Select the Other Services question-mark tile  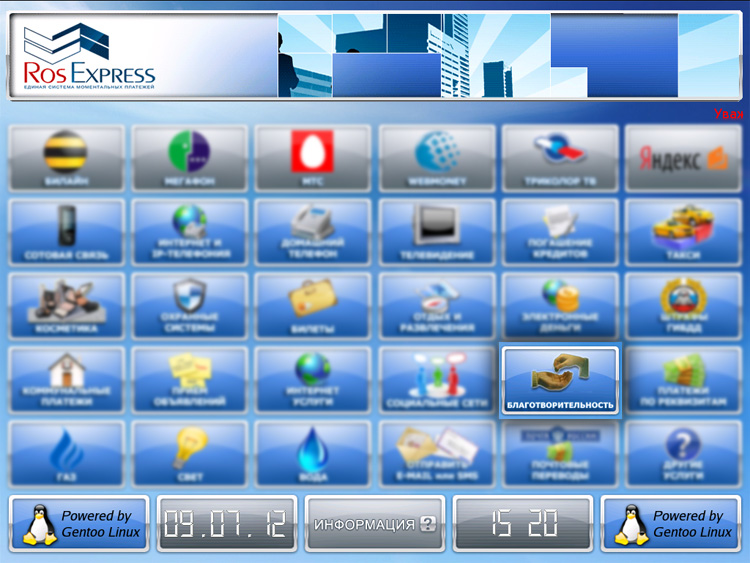pyautogui.click(x=684, y=453)
